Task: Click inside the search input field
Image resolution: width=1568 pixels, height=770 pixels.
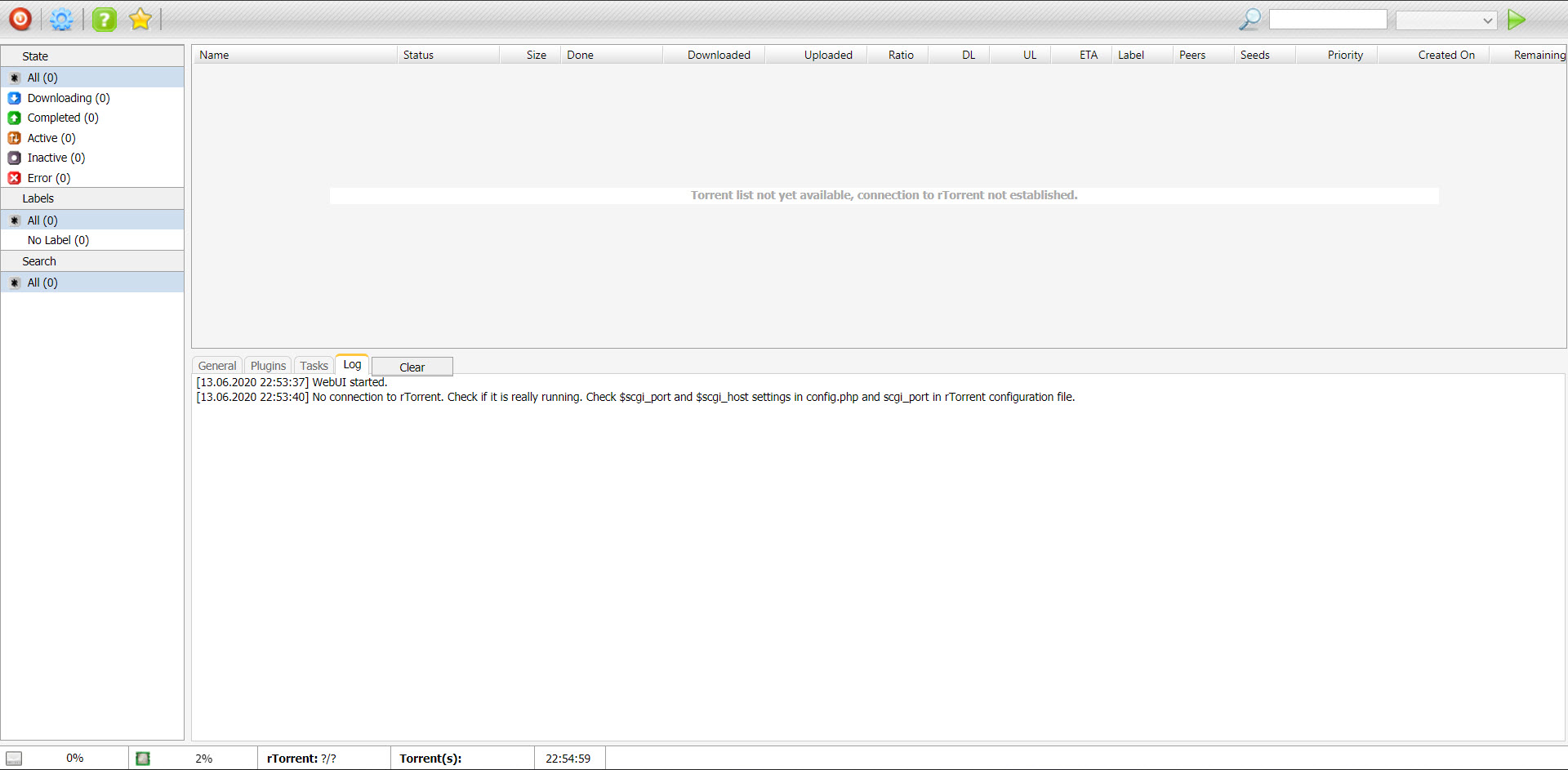Action: click(1327, 19)
